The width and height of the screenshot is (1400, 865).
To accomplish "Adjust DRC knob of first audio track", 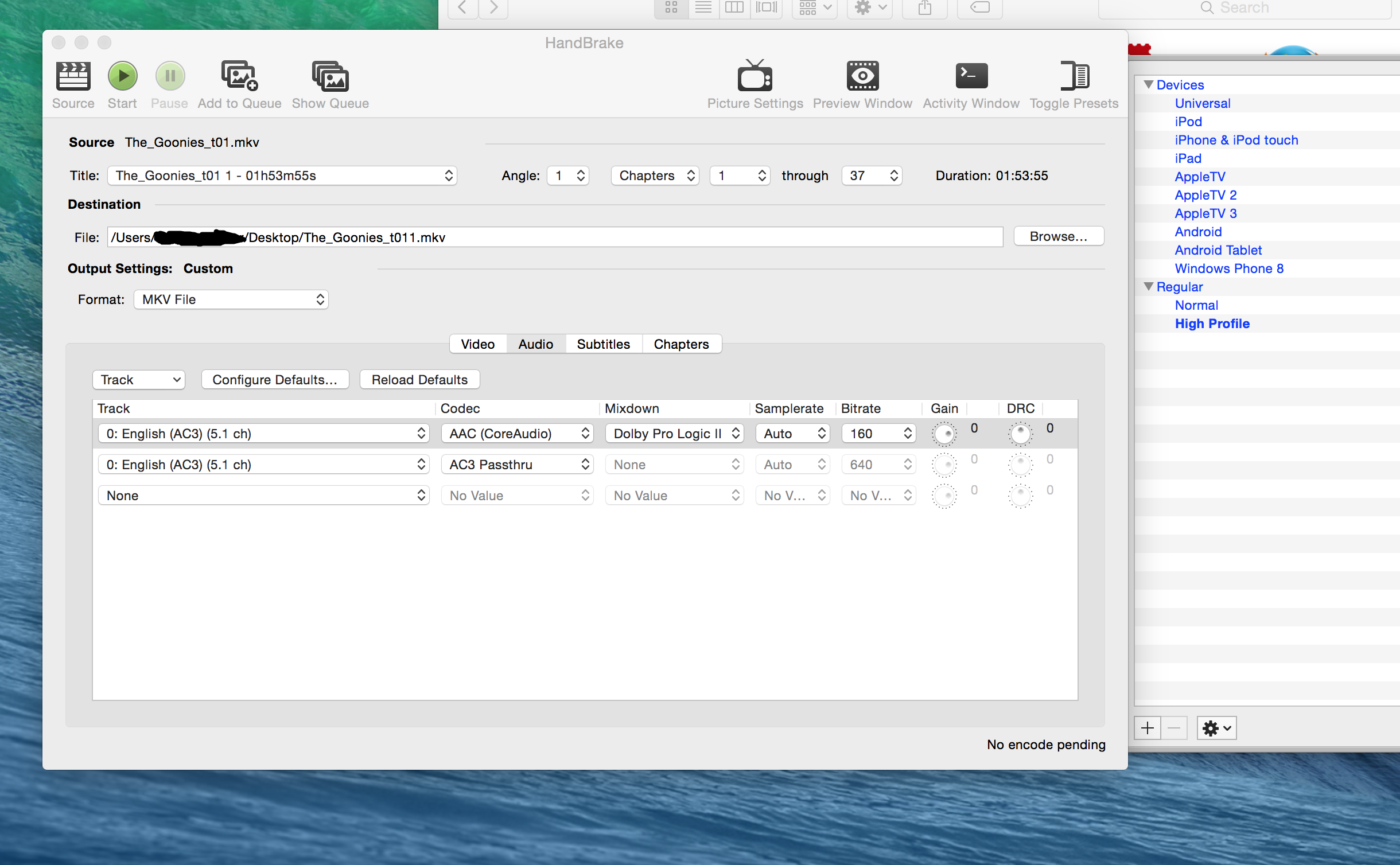I will 1020,434.
